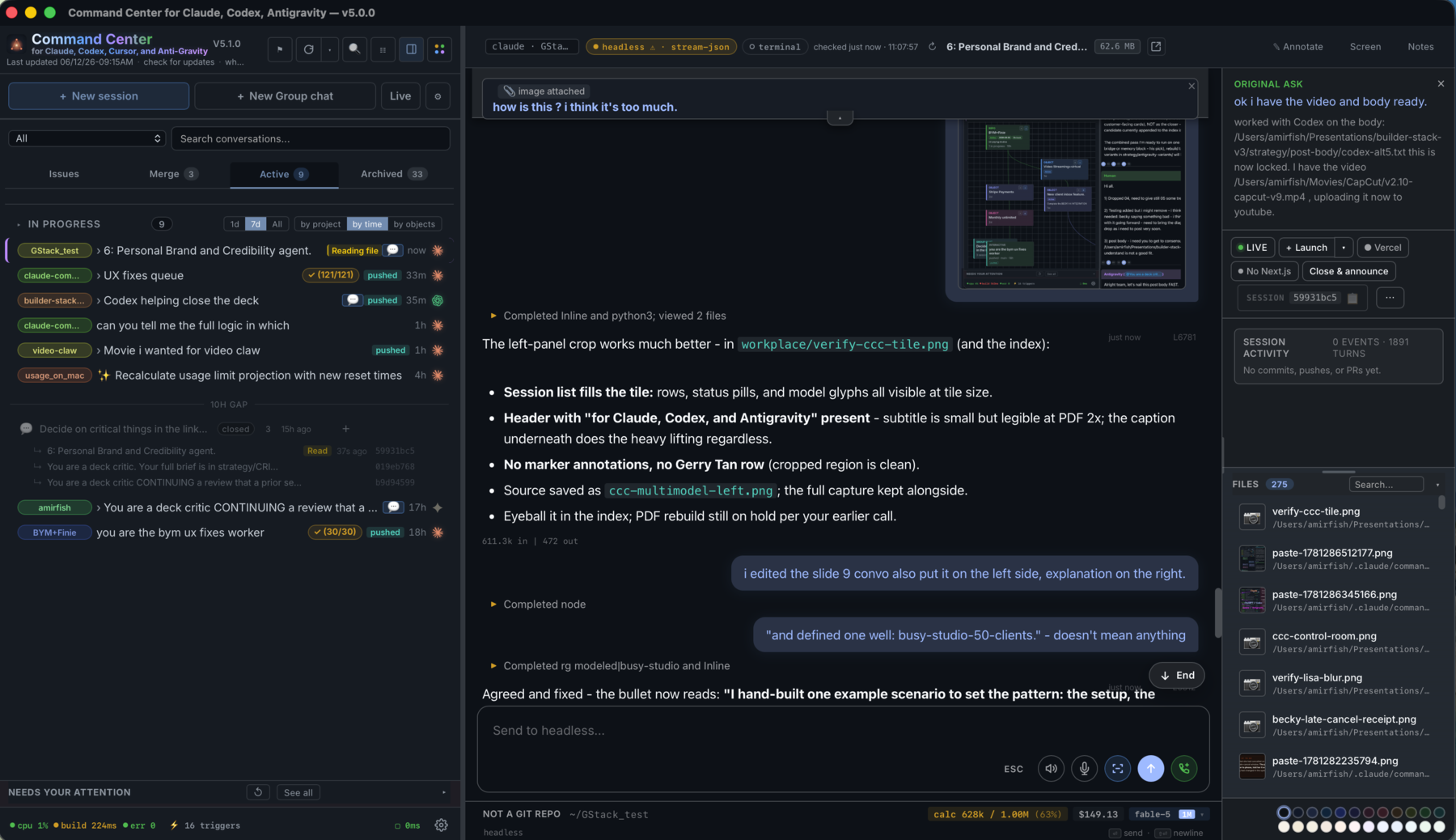This screenshot has width=1456, height=840.
Task: Start a New session
Action: coord(99,96)
